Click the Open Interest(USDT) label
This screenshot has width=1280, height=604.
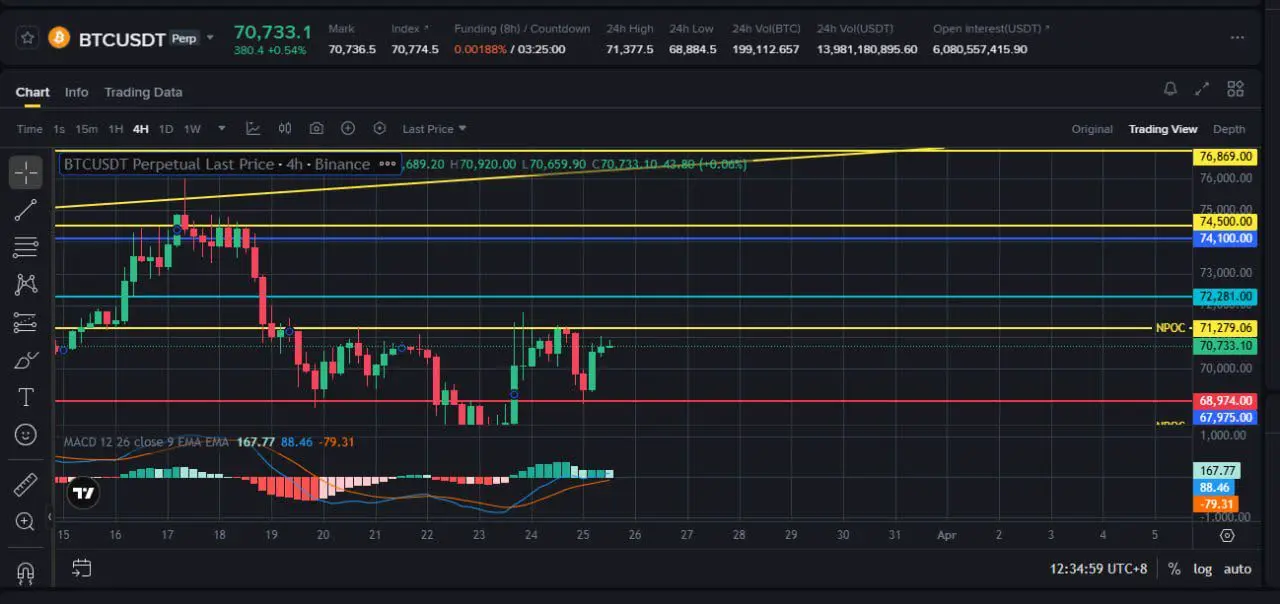click(x=992, y=29)
